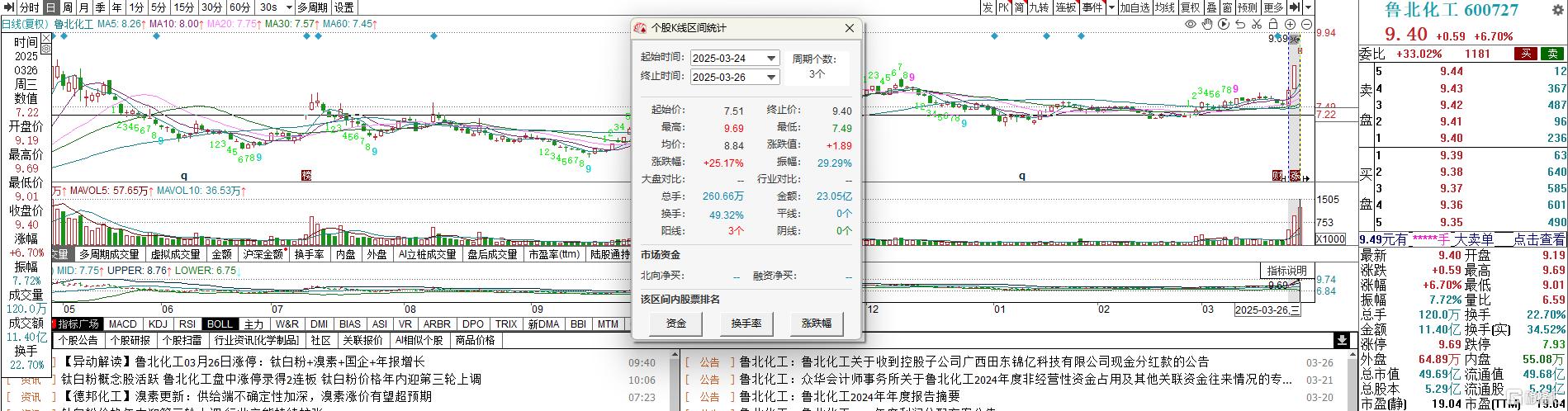Toggle 均线 moving averages
The height and width of the screenshot is (411, 1568).
(x=1165, y=7)
